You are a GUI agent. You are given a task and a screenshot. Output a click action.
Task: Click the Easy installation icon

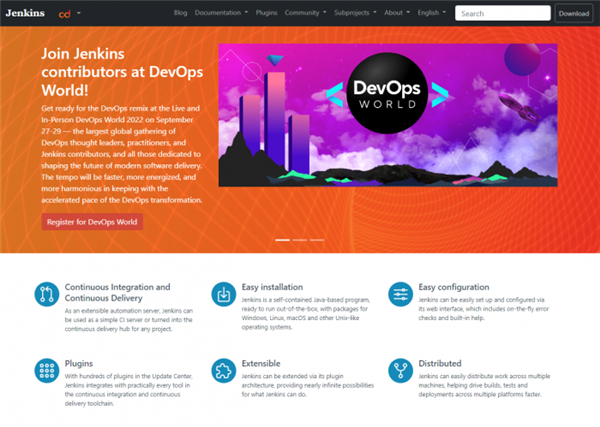[x=224, y=294]
